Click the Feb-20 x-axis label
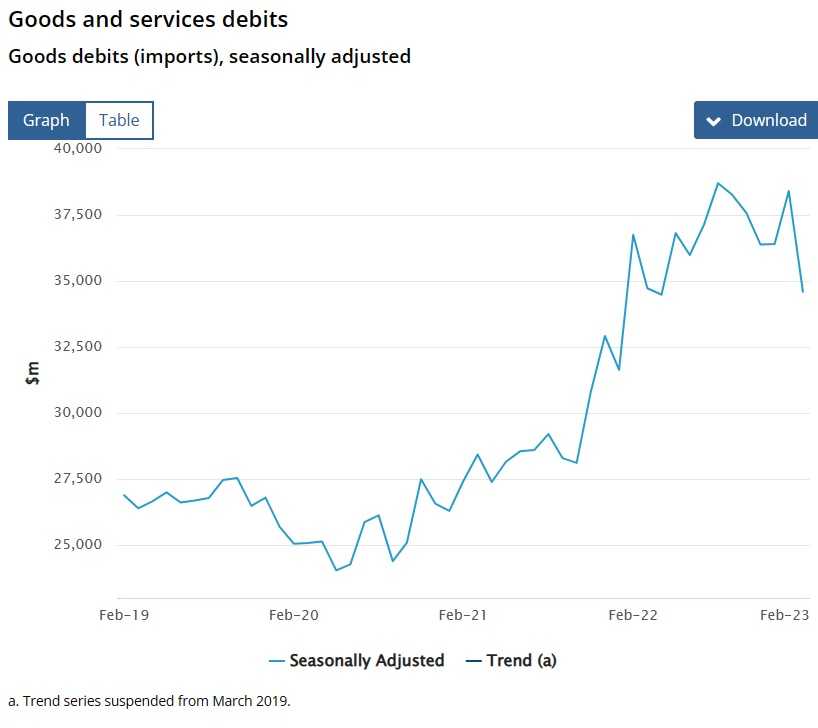 click(x=294, y=615)
